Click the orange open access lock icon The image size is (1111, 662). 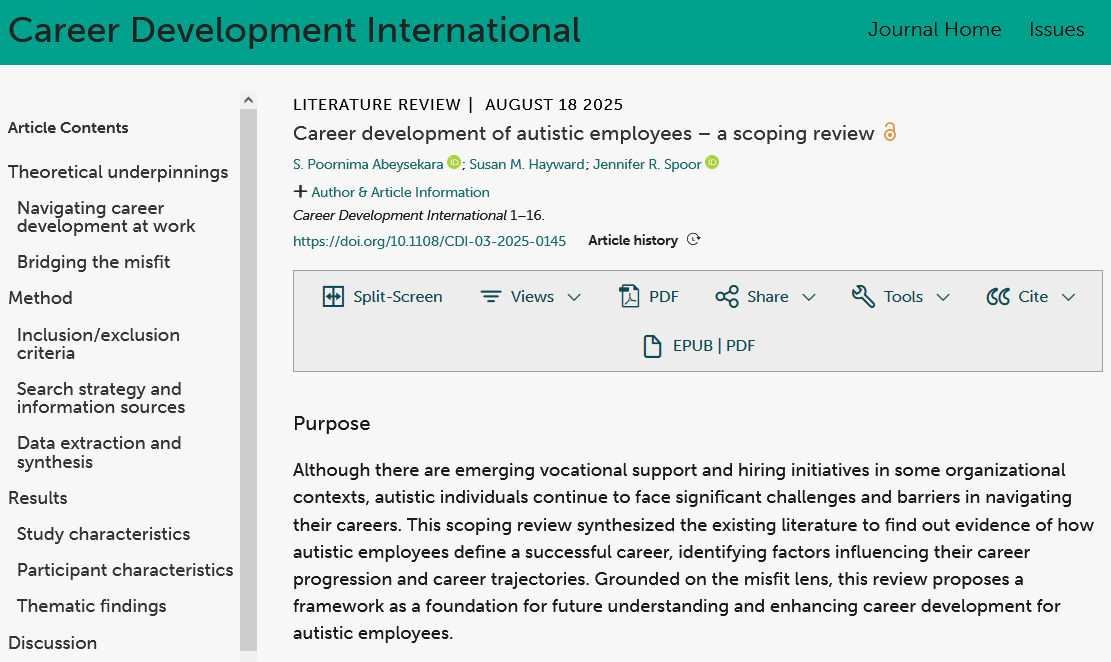[x=890, y=133]
